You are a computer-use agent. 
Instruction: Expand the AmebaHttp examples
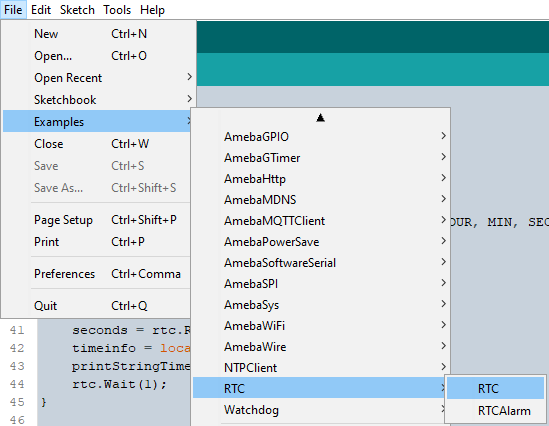(320, 179)
